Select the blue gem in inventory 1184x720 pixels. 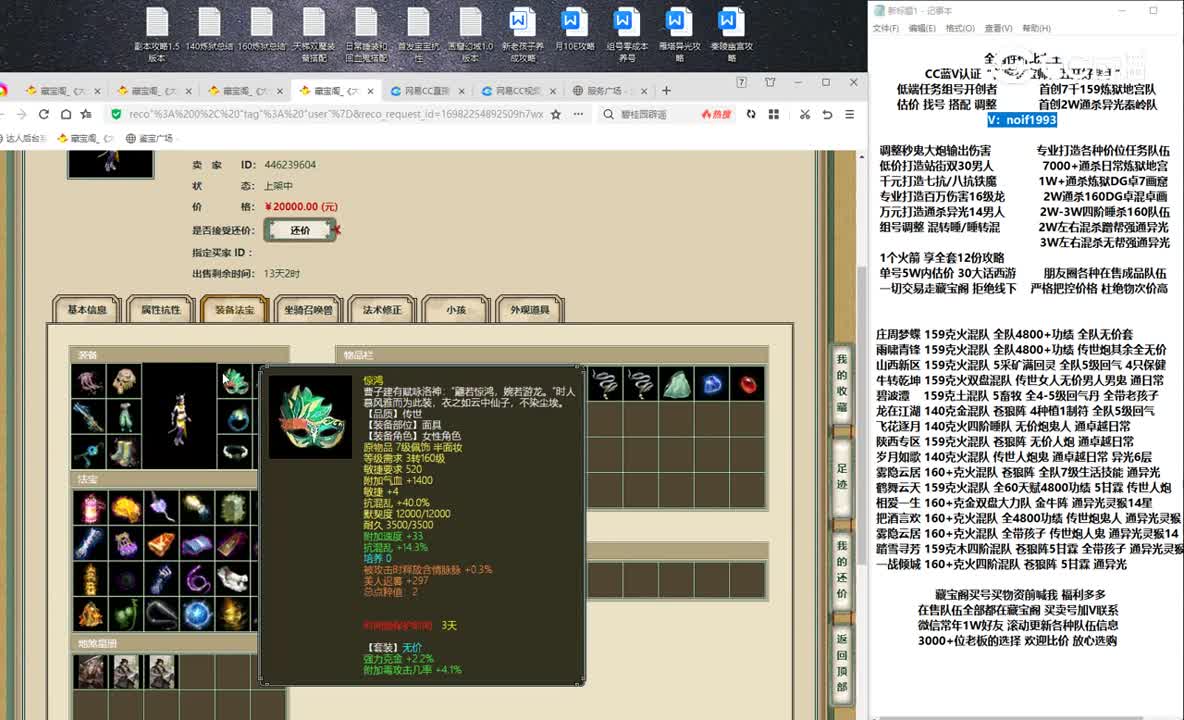click(712, 384)
